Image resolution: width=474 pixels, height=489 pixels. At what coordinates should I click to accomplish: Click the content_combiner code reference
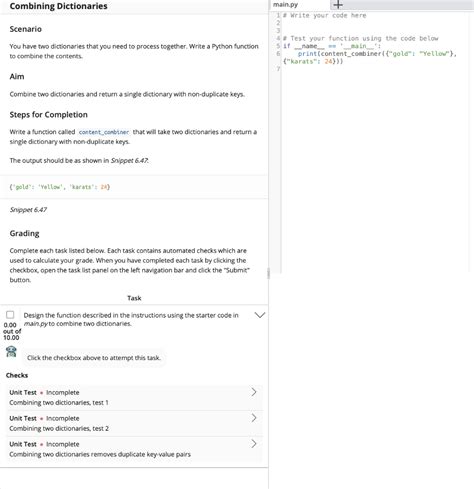coord(104,132)
